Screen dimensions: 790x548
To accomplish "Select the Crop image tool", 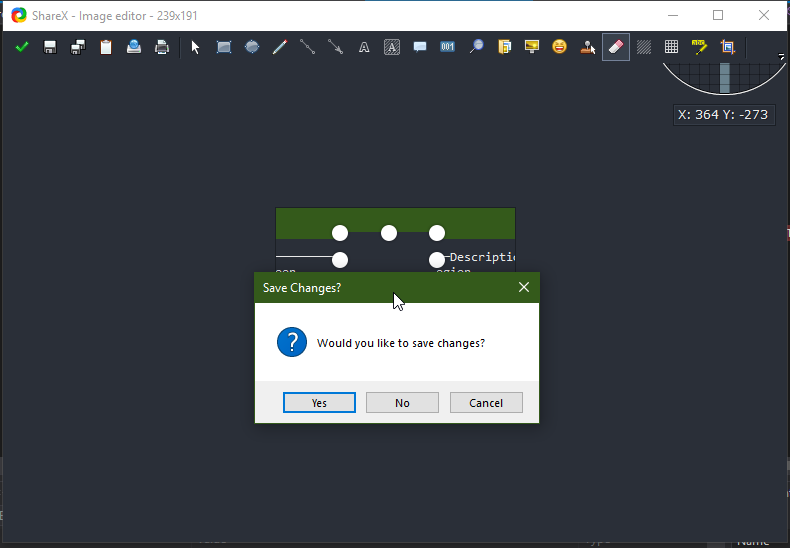I will click(728, 47).
